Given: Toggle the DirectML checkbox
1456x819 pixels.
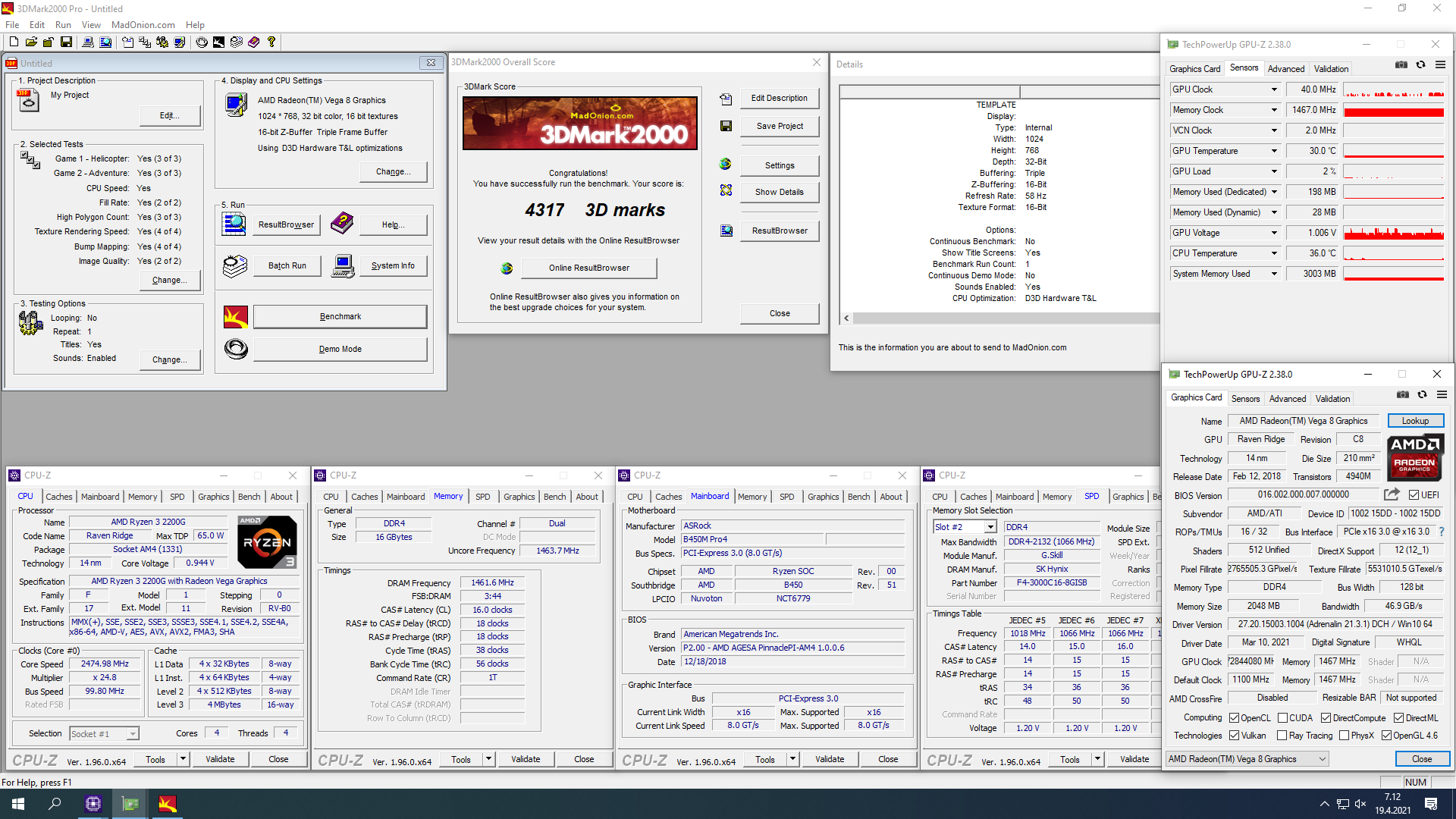Looking at the screenshot, I should pos(1398,718).
